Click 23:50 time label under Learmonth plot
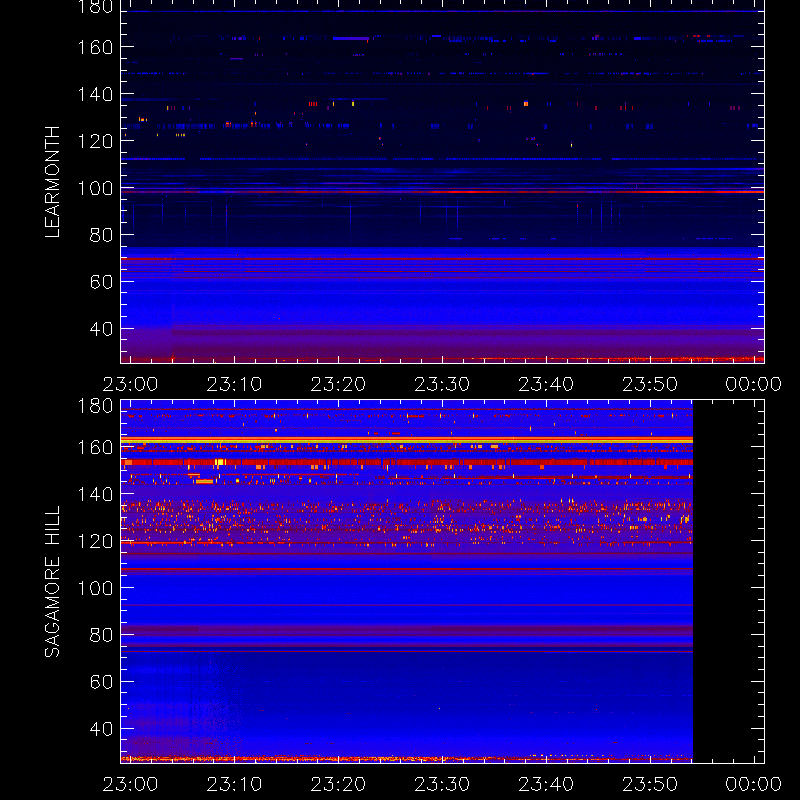 [x=650, y=384]
